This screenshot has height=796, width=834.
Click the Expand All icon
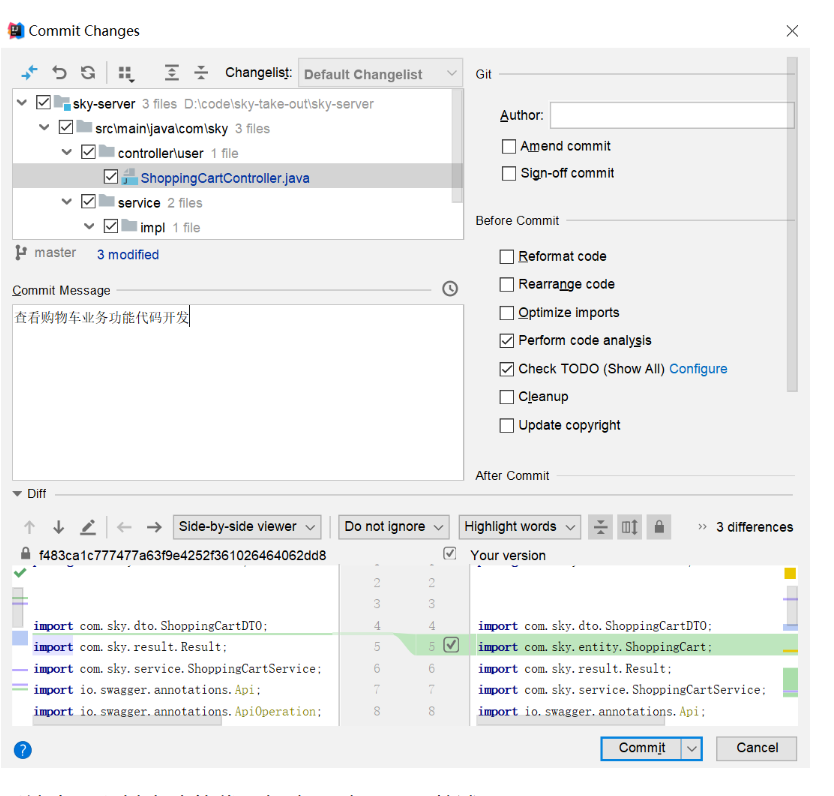pos(171,72)
